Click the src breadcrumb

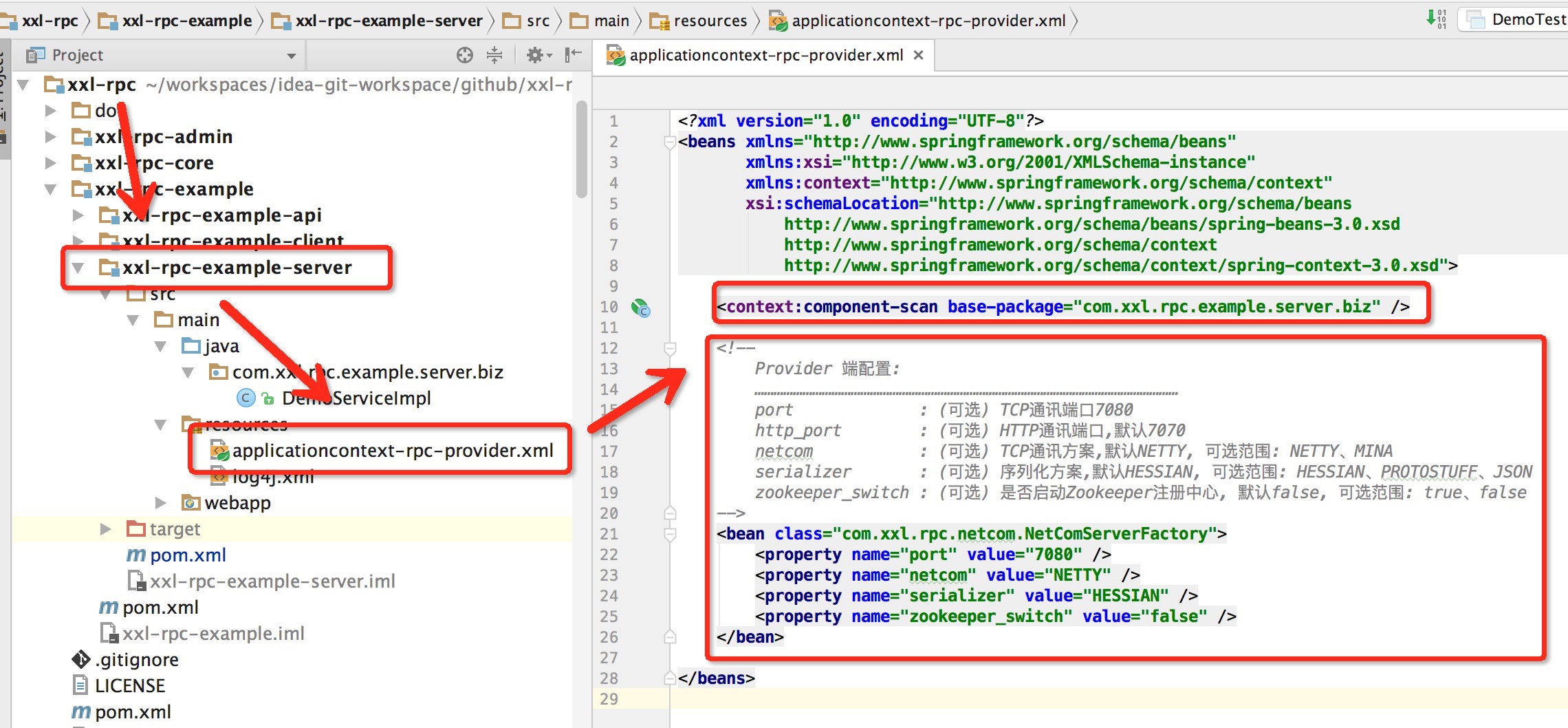click(526, 21)
